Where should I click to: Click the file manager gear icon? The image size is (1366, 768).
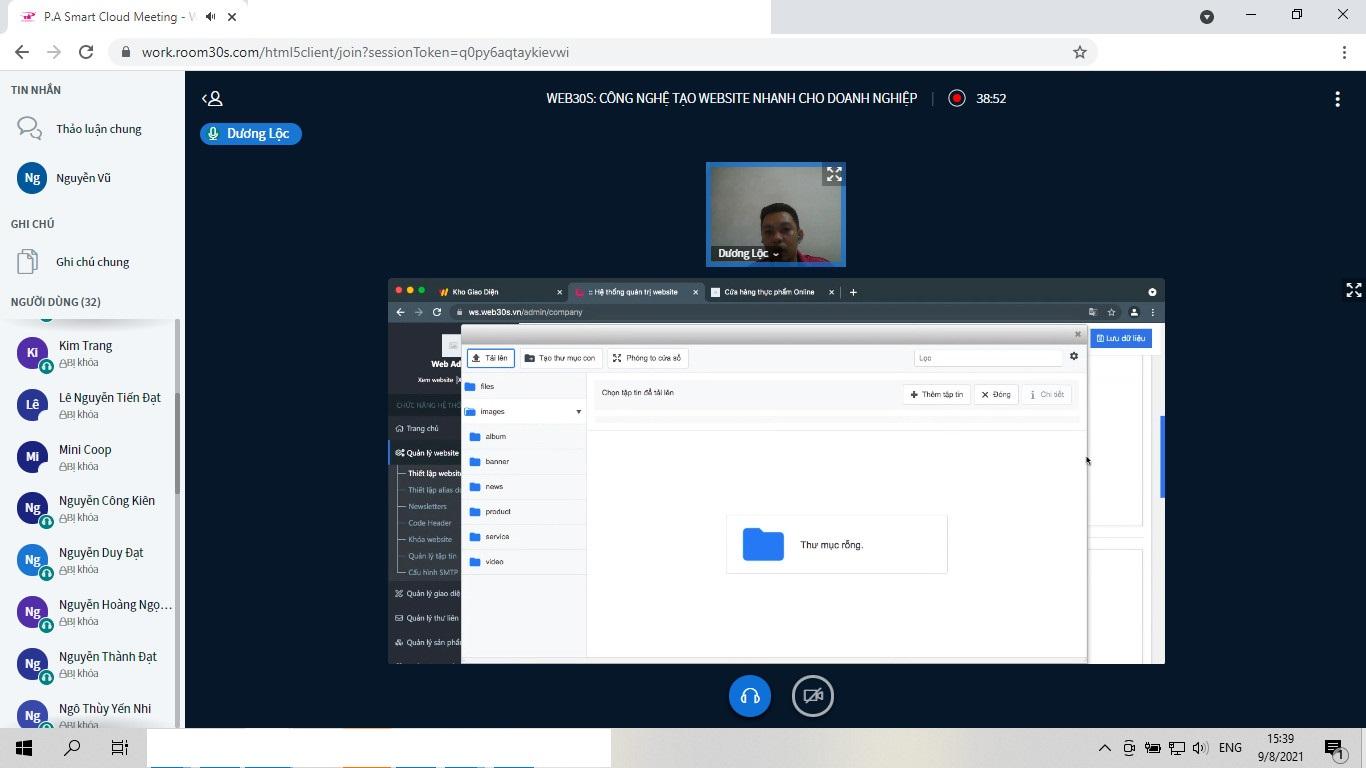coord(1074,356)
